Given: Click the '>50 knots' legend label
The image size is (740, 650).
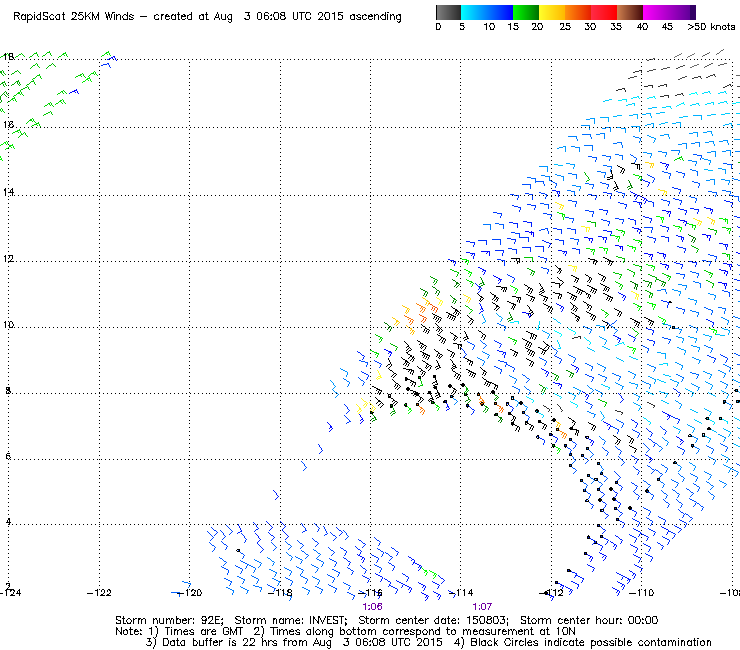Looking at the screenshot, I should point(711,27).
